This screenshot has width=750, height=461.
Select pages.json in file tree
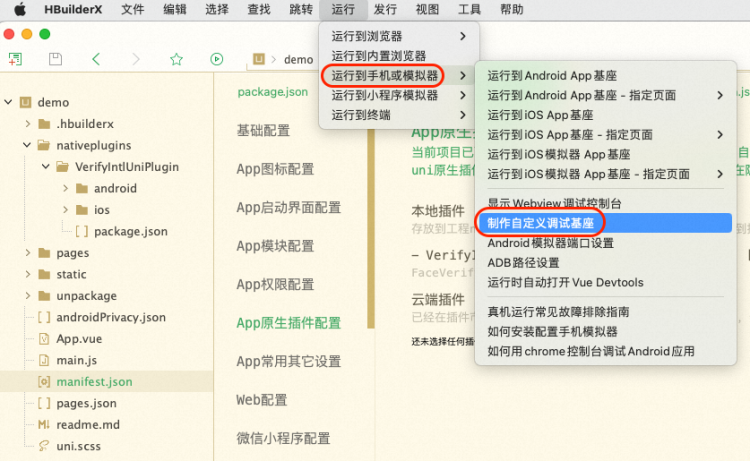[x=86, y=403]
